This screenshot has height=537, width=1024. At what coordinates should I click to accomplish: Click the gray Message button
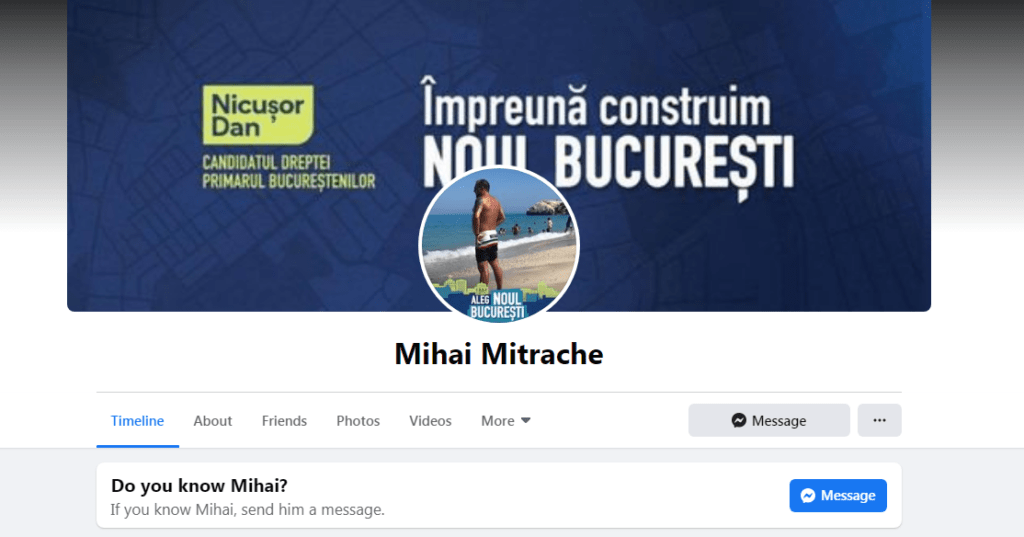(x=769, y=420)
